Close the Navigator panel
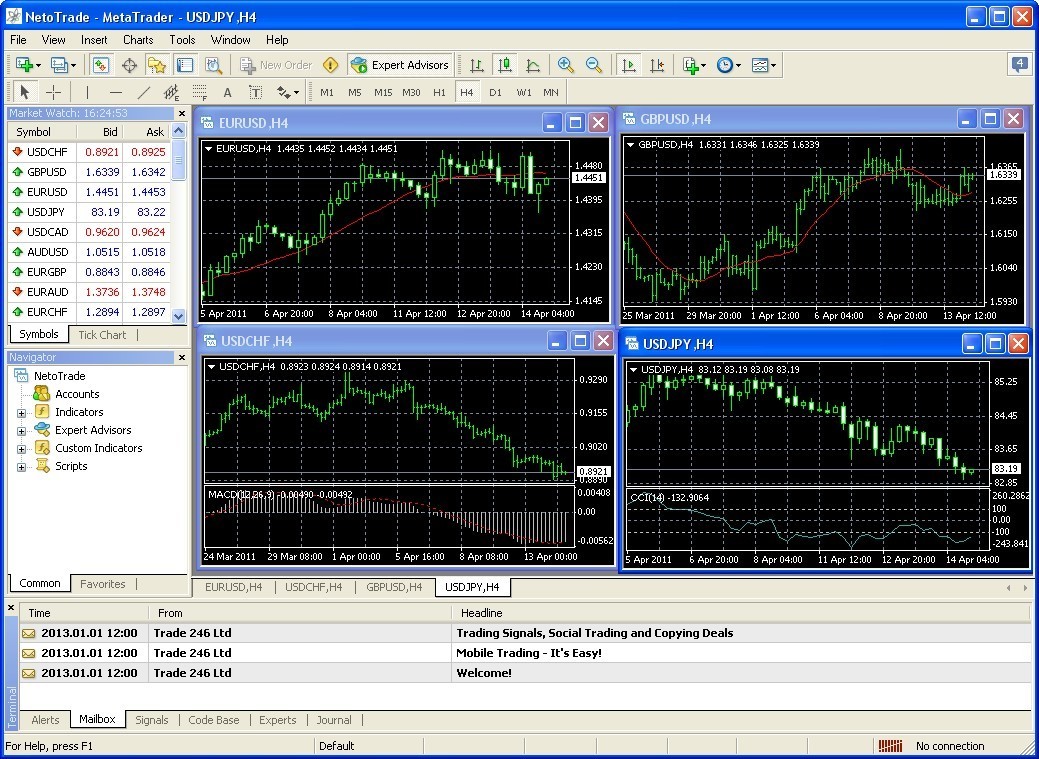This screenshot has width=1039, height=759. pos(182,357)
